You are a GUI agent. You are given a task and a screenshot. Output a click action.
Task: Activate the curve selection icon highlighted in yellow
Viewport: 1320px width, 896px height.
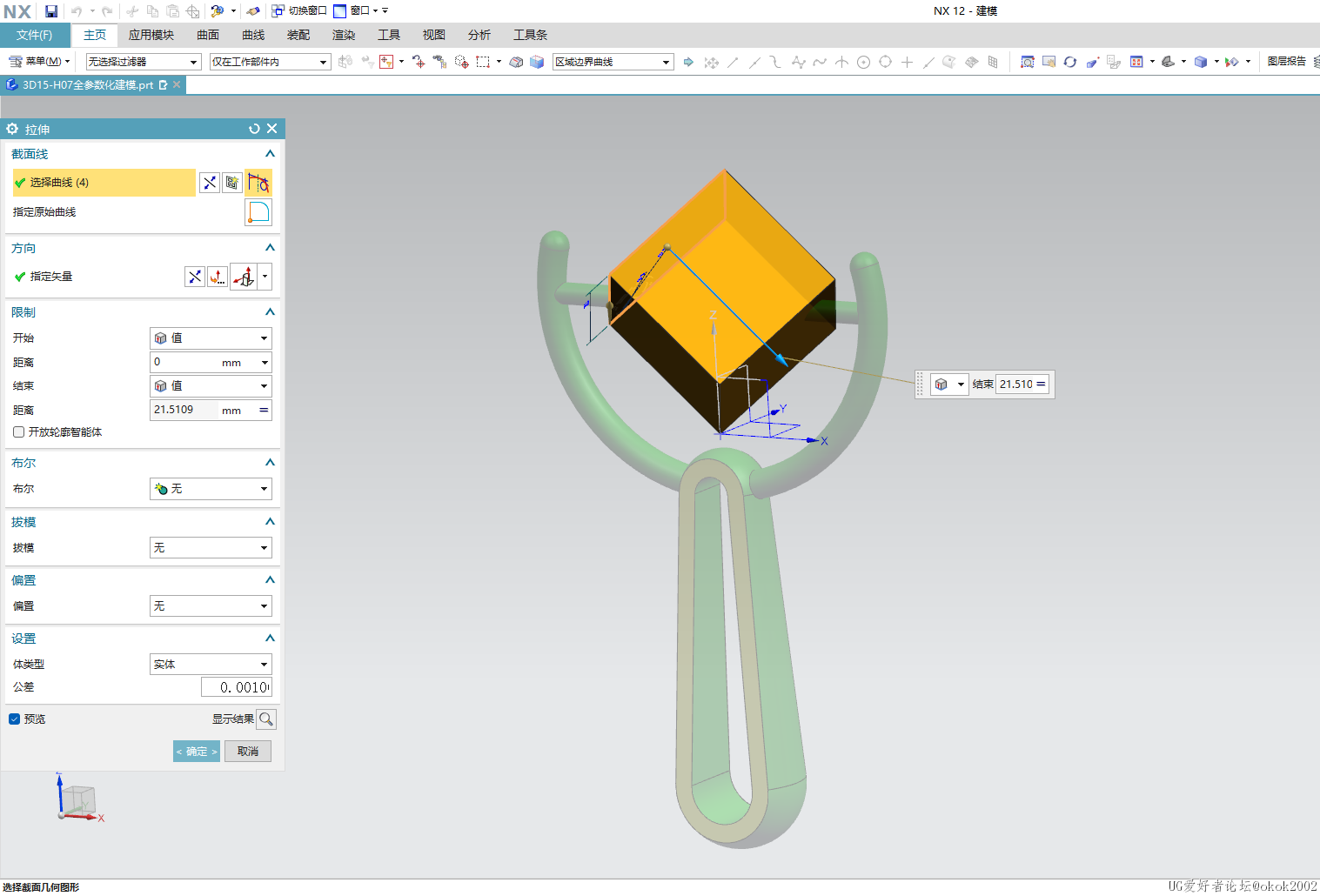click(x=258, y=183)
